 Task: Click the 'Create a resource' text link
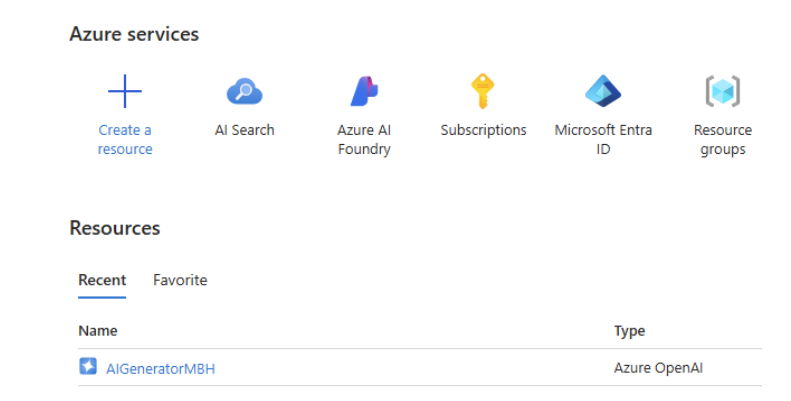[125, 140]
